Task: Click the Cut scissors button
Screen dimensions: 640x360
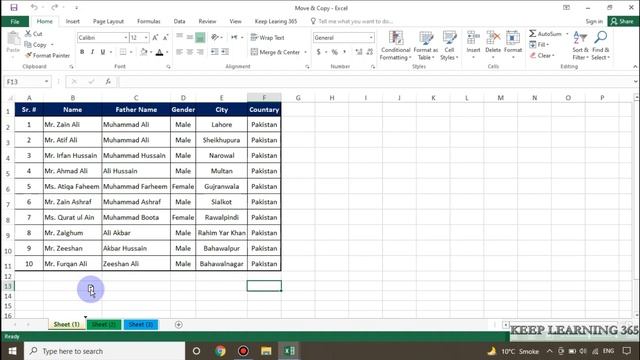Action: point(33,33)
